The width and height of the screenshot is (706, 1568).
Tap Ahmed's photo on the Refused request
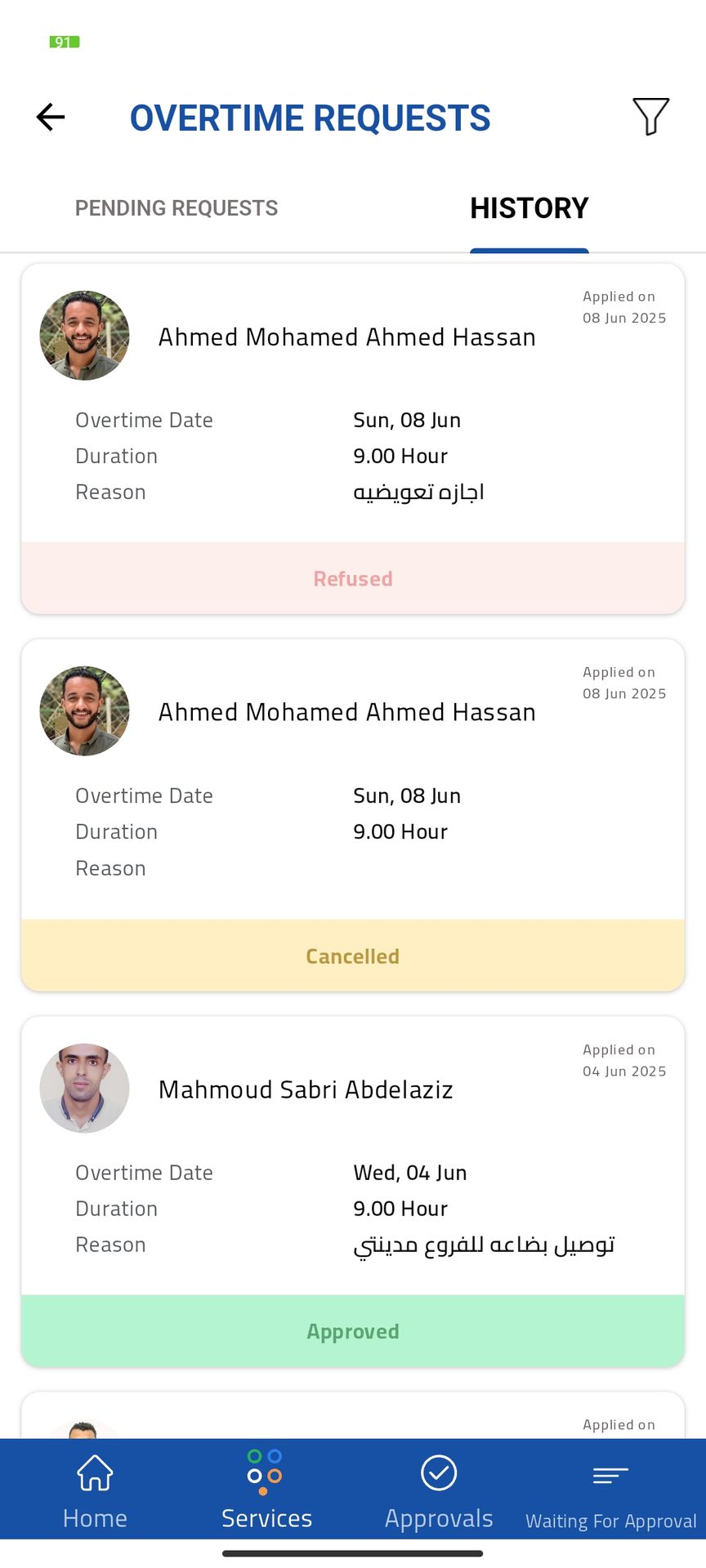[84, 336]
